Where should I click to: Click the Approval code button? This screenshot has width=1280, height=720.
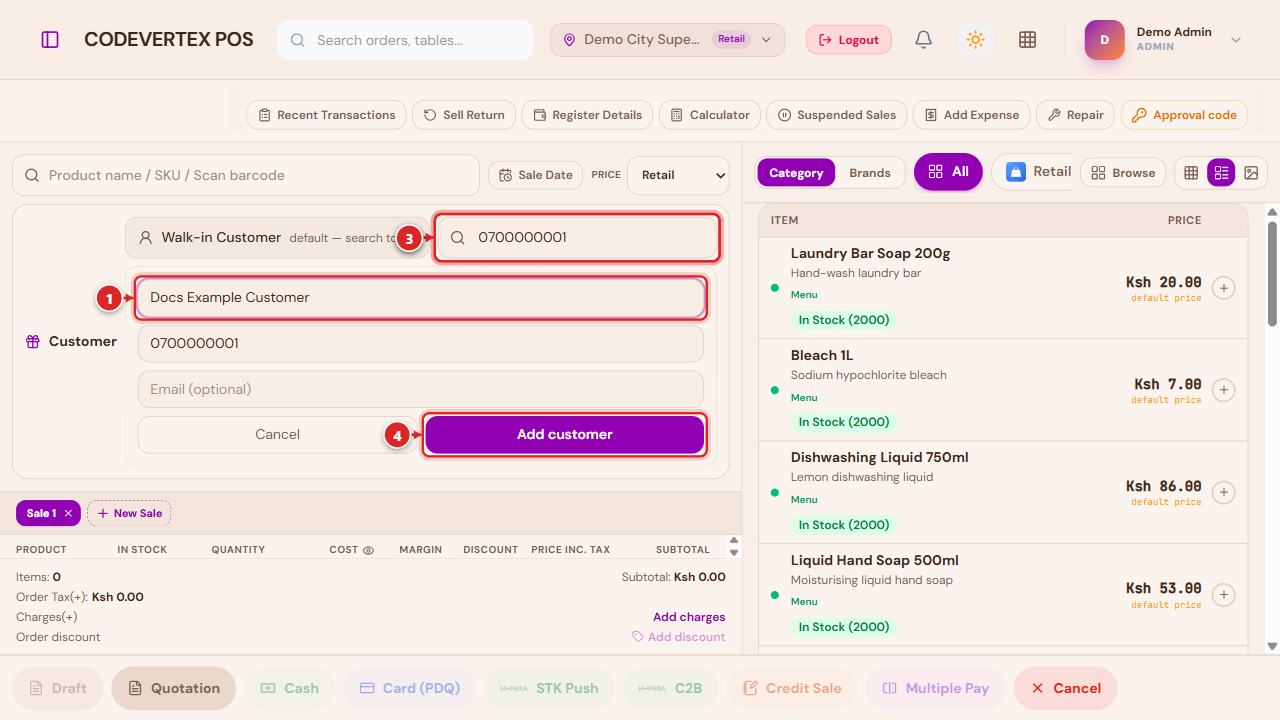[1184, 115]
